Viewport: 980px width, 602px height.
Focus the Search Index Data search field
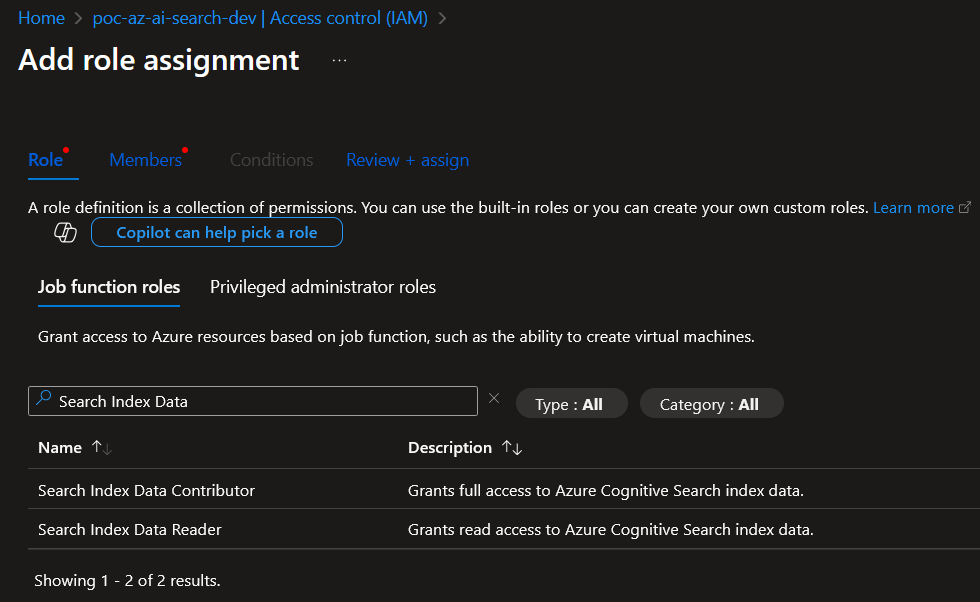(x=252, y=401)
